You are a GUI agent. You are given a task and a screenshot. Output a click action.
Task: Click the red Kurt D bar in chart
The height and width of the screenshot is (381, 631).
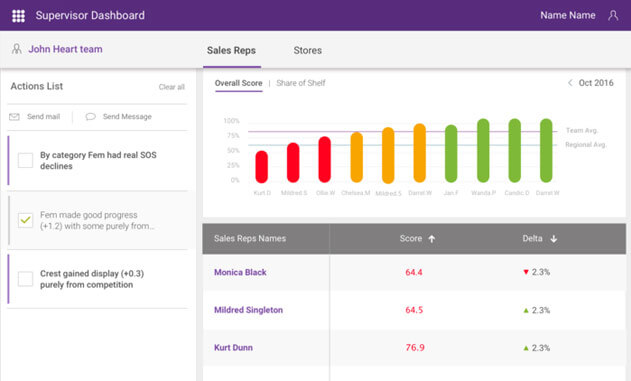pyautogui.click(x=262, y=167)
